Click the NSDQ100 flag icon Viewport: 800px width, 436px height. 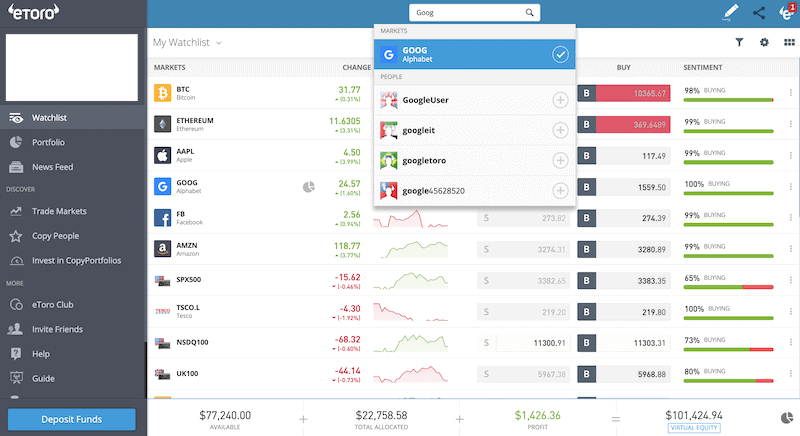163,343
